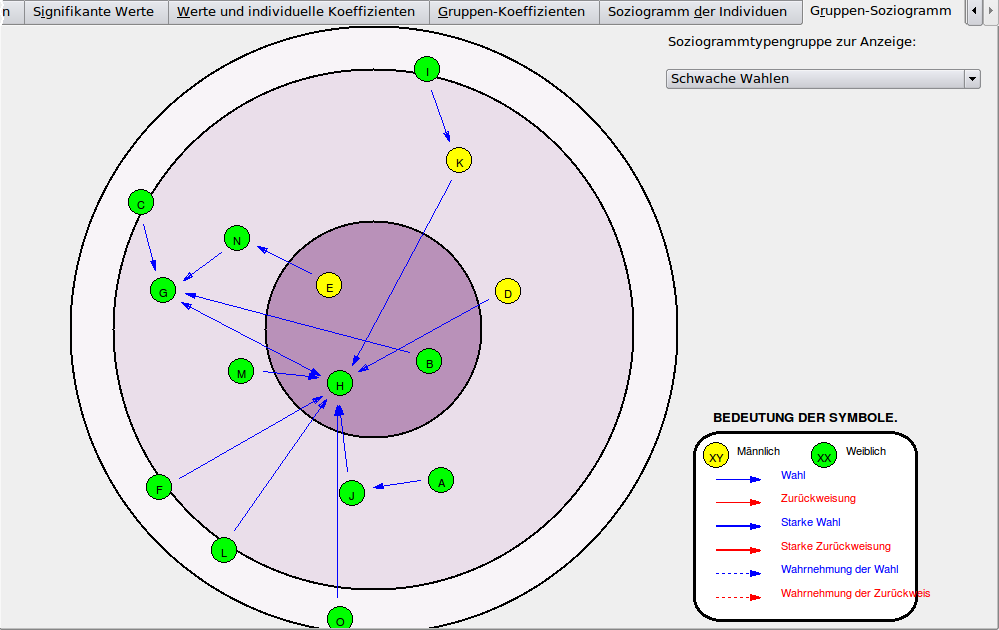Click the green node M
The image size is (999, 630).
(241, 372)
